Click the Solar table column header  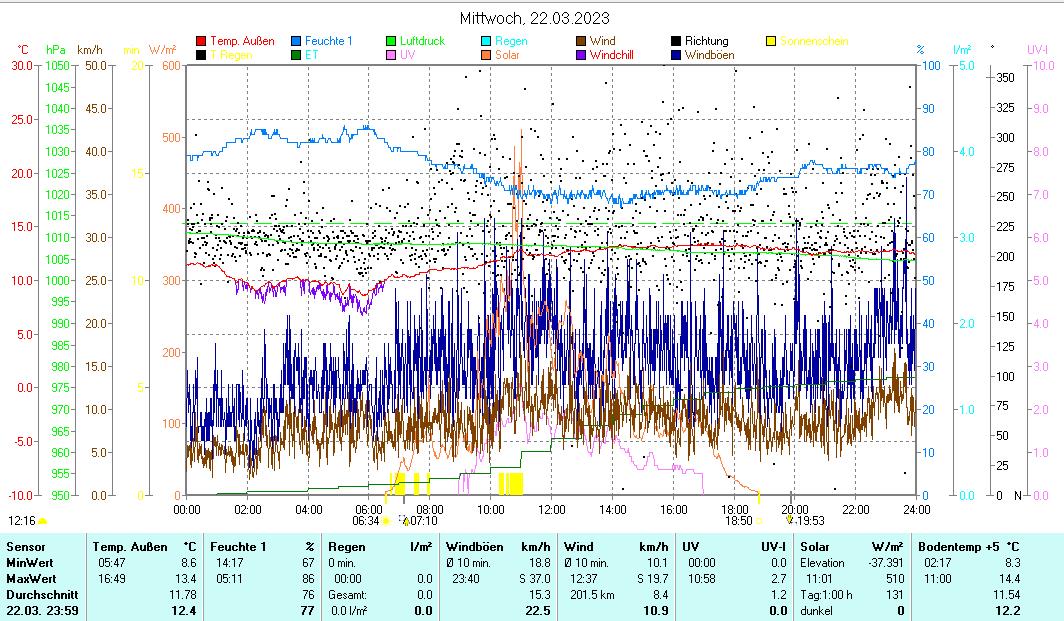tap(815, 547)
